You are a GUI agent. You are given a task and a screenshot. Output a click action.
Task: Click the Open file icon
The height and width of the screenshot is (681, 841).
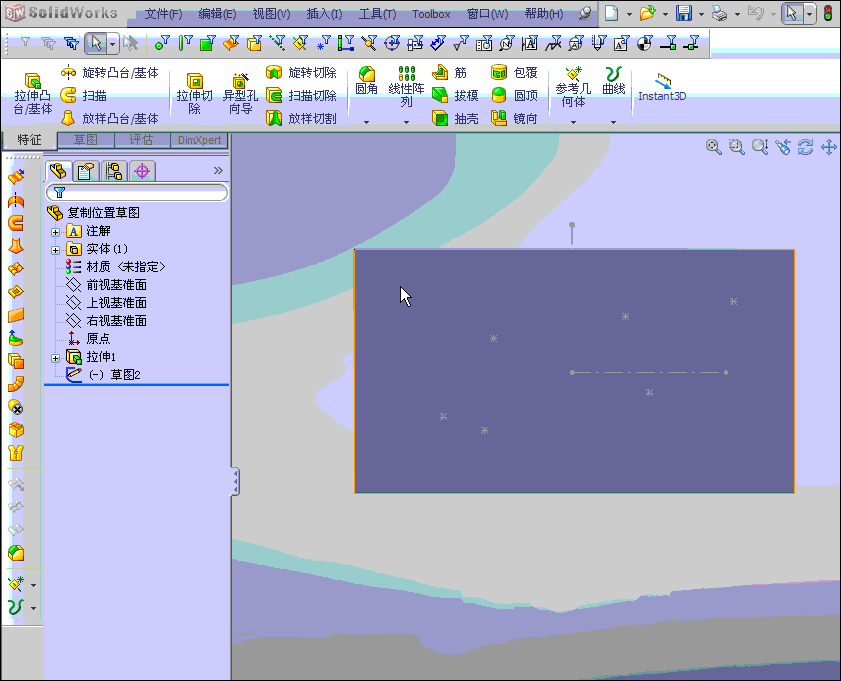647,13
